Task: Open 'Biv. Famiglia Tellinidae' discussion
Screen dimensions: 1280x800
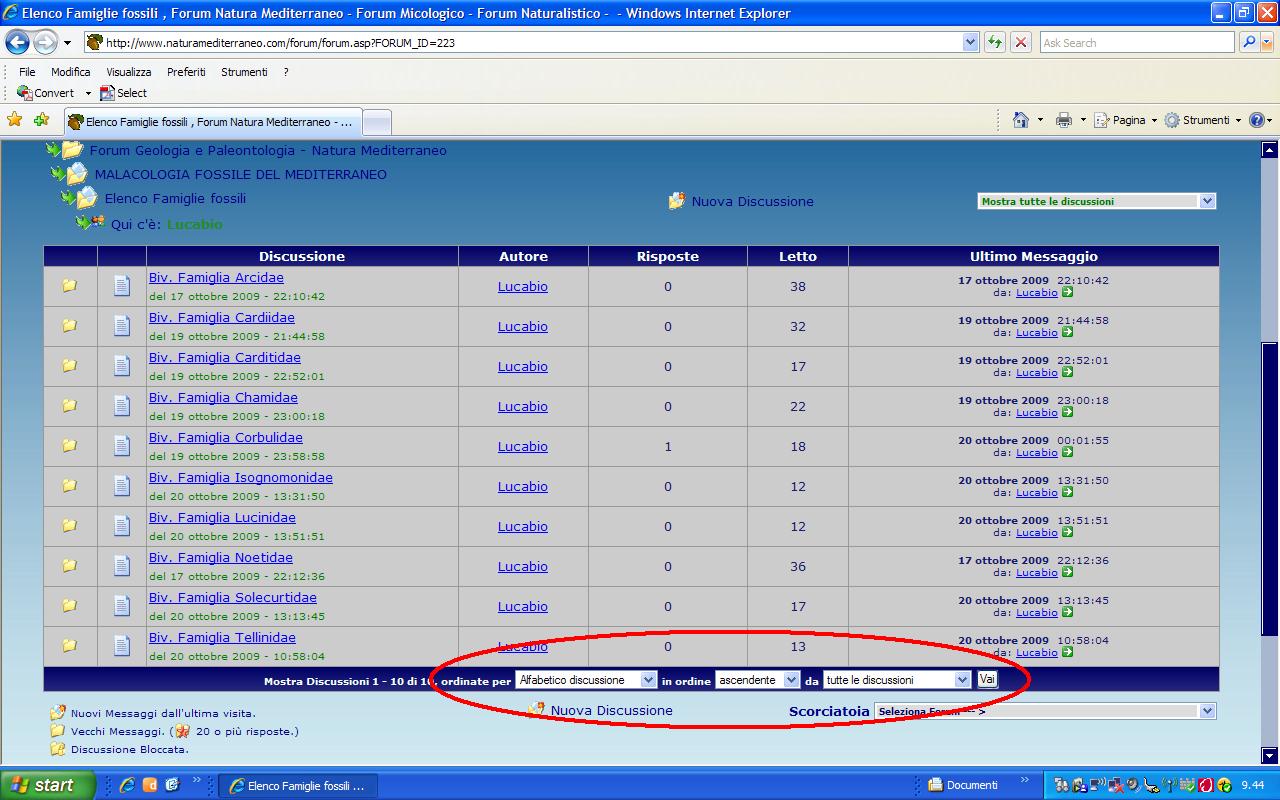Action: coord(222,637)
